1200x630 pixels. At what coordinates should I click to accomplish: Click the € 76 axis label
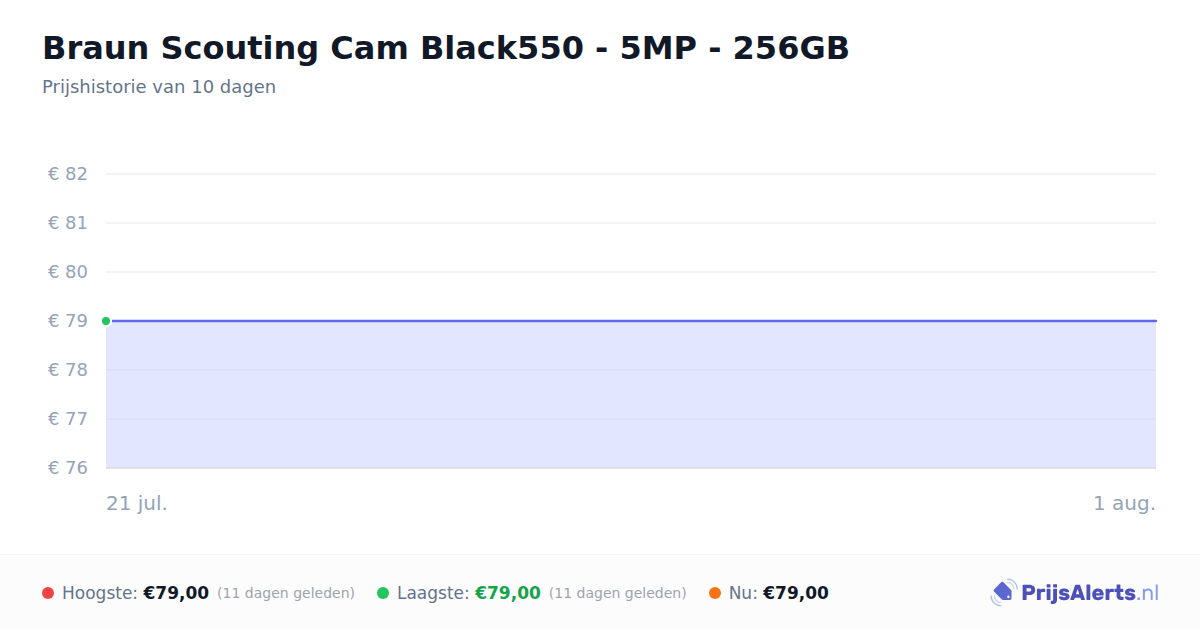(68, 468)
